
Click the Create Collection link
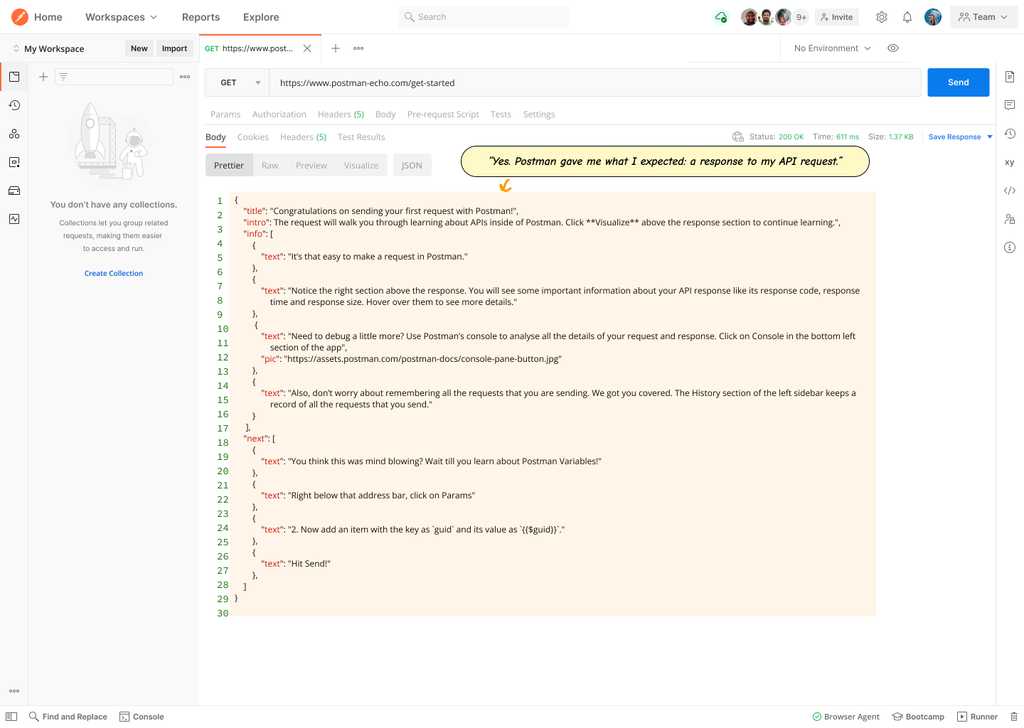click(x=114, y=274)
